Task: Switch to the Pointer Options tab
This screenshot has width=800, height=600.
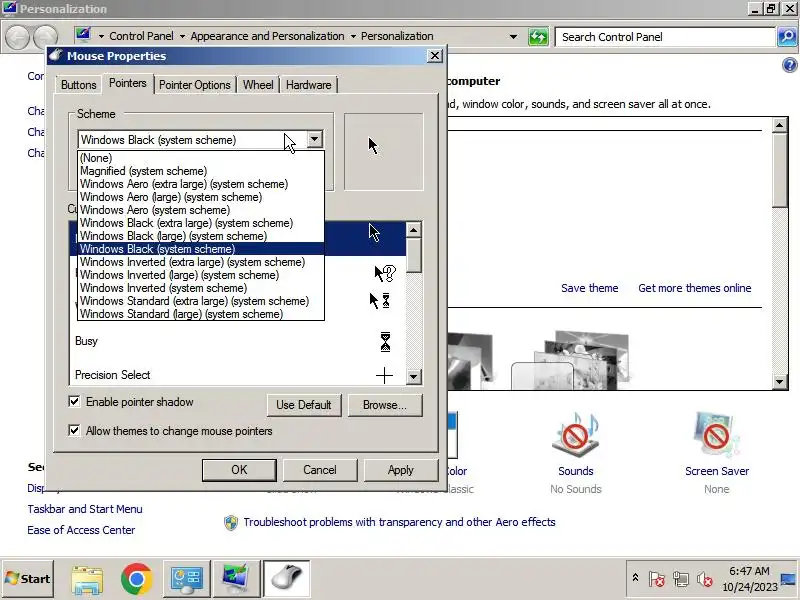Action: (194, 85)
